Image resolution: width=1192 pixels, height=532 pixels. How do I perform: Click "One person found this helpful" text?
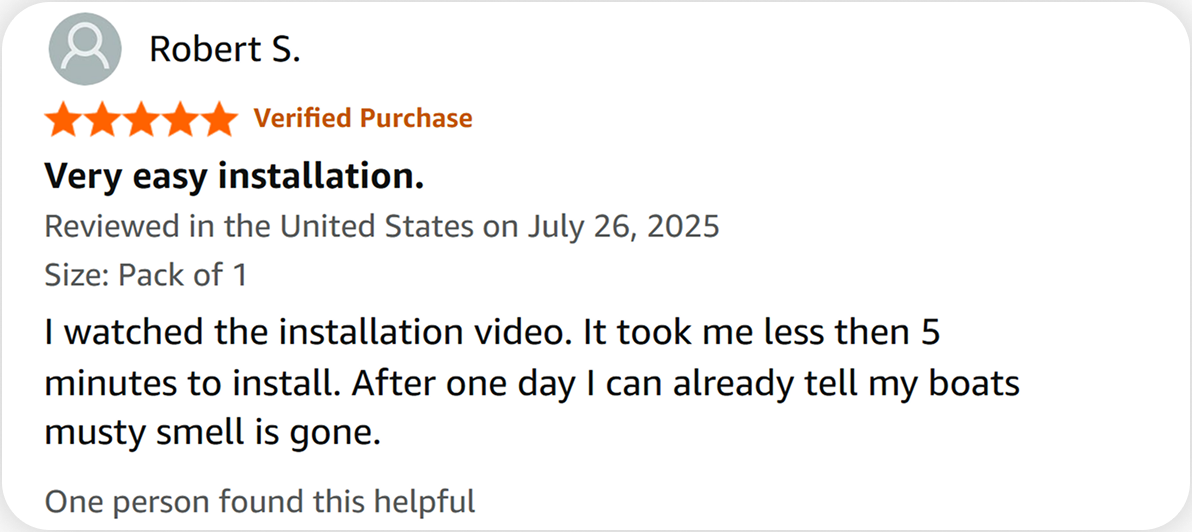(260, 502)
